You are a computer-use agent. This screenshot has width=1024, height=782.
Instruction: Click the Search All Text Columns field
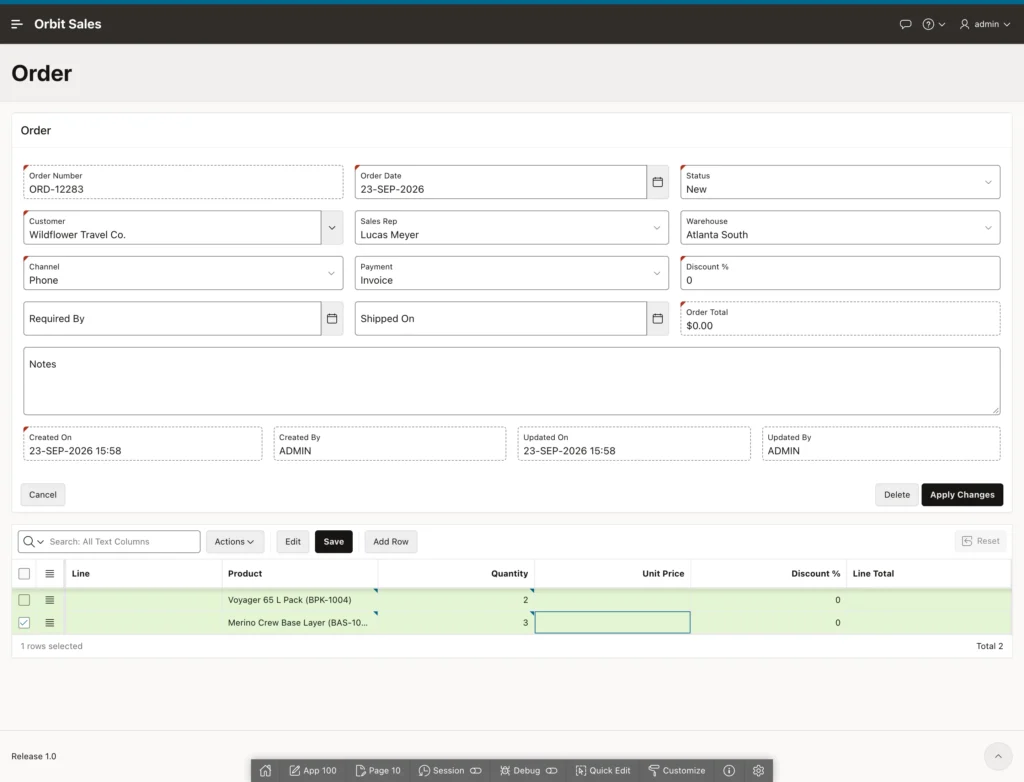click(x=121, y=542)
